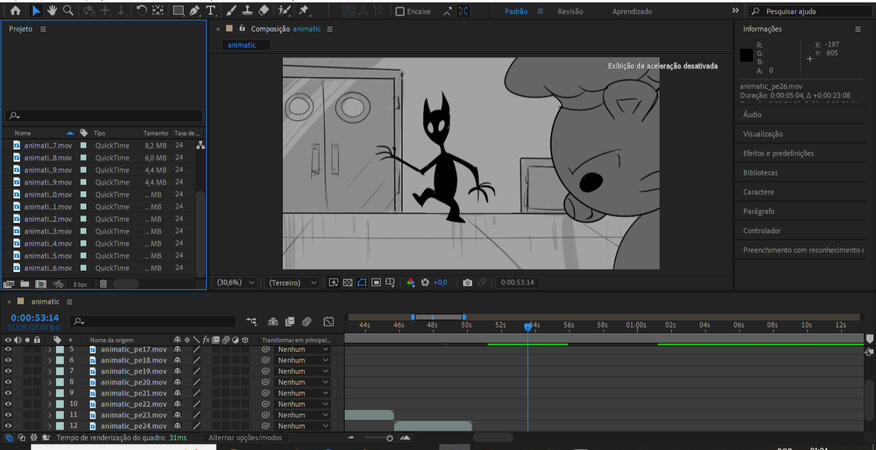Viewport: 876px width, 450px height.
Task: Switch to the Revisão workspace
Action: point(570,11)
